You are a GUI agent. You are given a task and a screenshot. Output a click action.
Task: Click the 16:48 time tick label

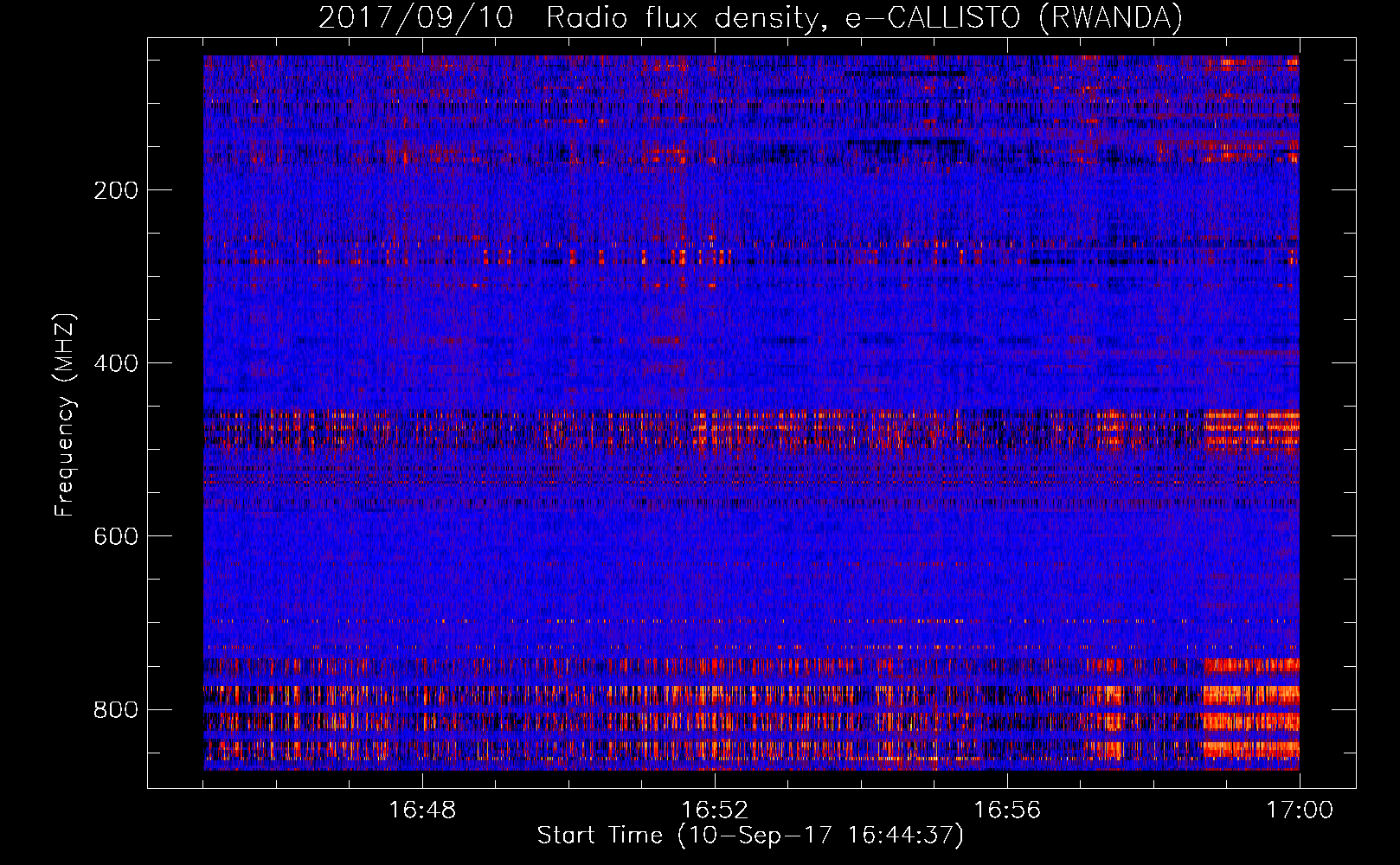pyautogui.click(x=422, y=811)
